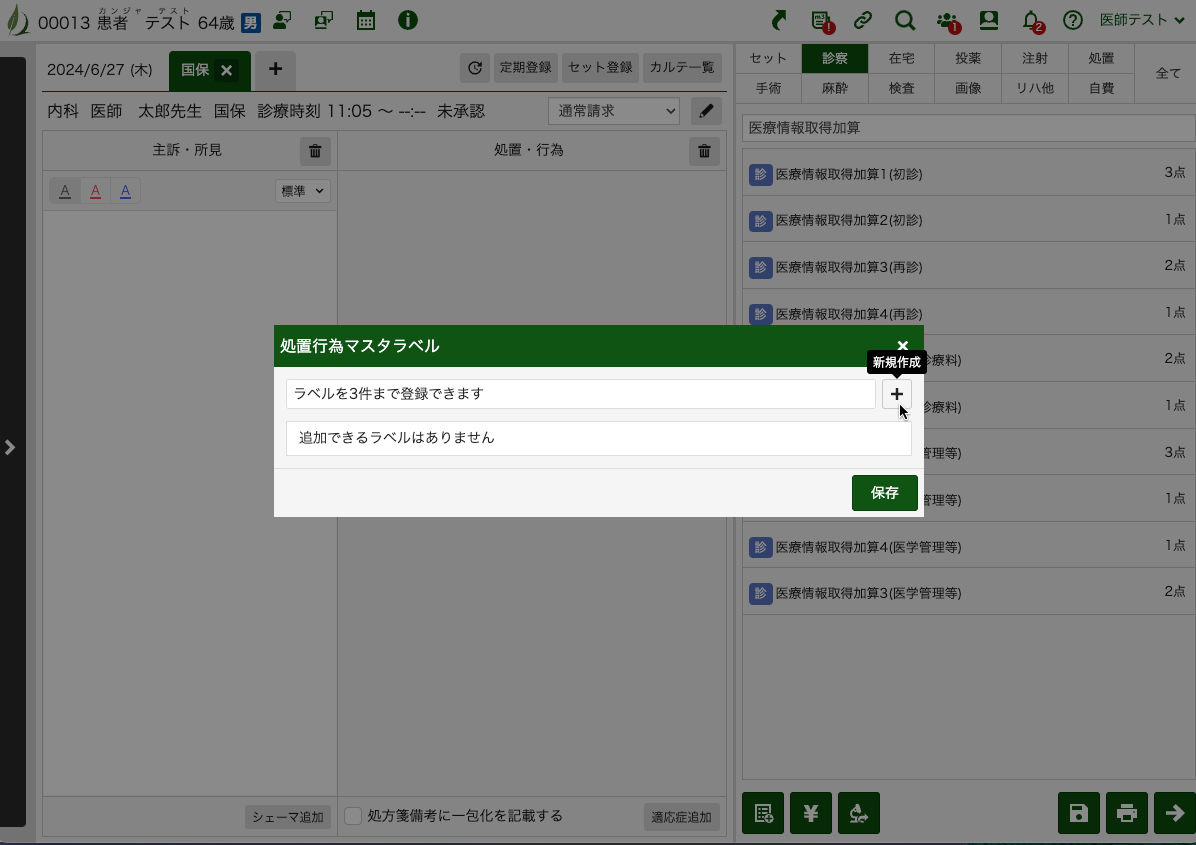Image resolution: width=1196 pixels, height=845 pixels.
Task: Click the yen billing icon button
Action: pyautogui.click(x=811, y=813)
